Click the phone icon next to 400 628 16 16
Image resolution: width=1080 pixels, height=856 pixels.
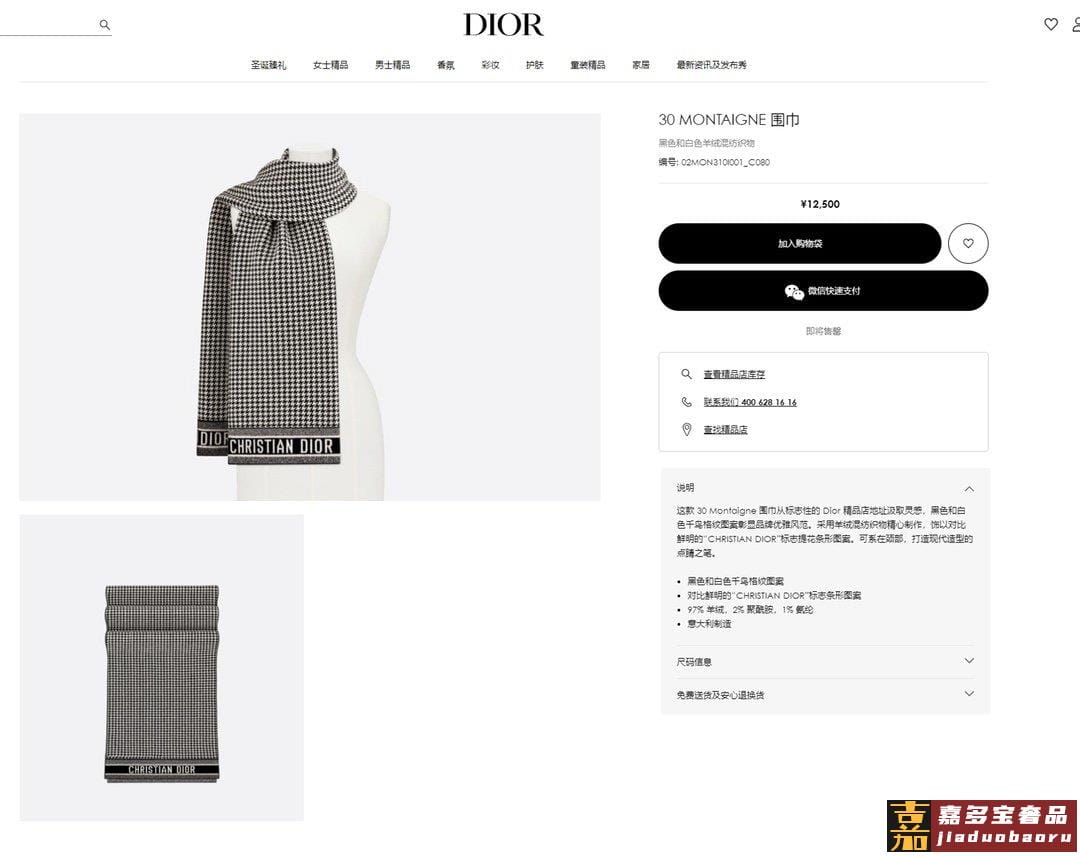[686, 401]
